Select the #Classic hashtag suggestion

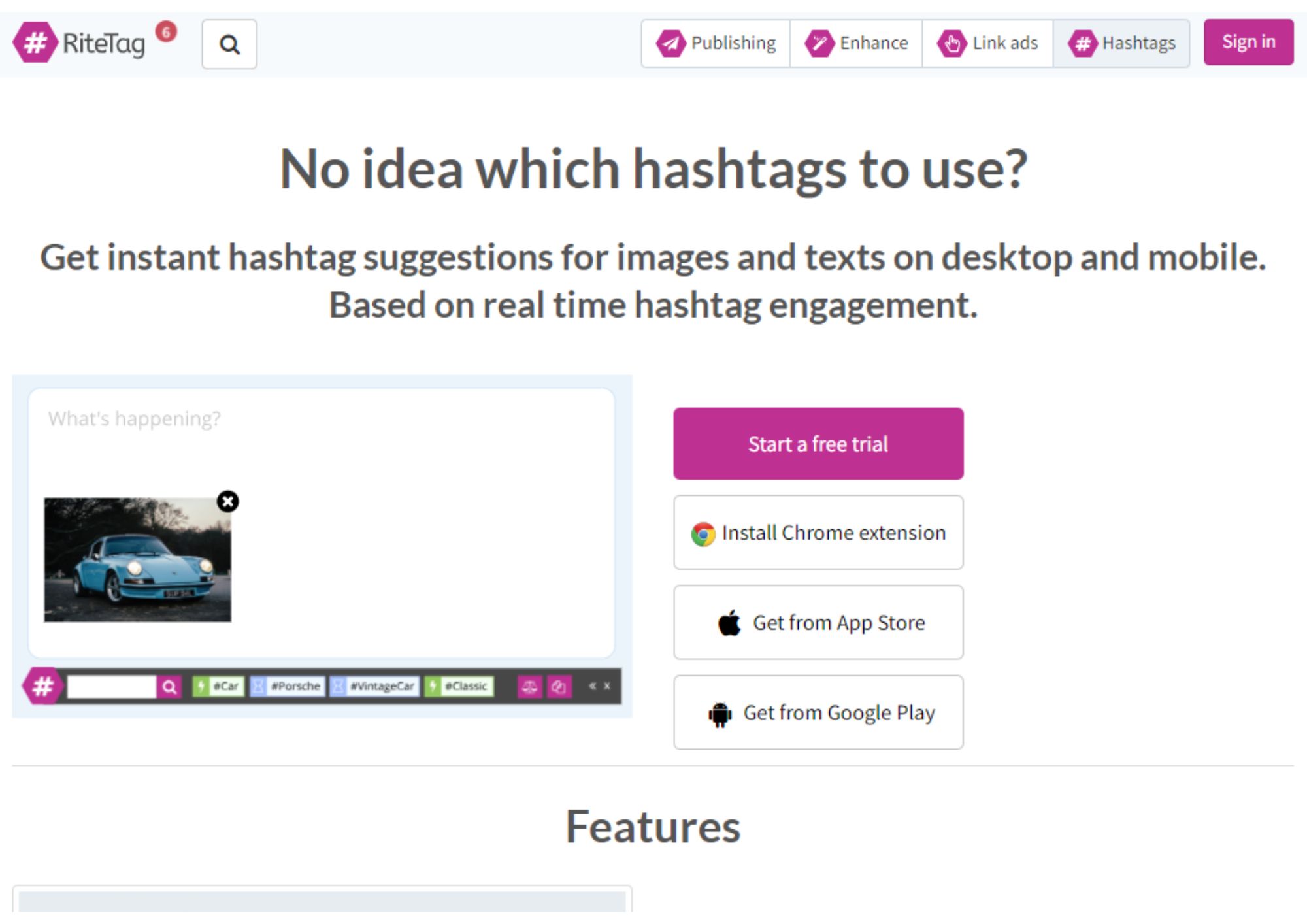459,686
